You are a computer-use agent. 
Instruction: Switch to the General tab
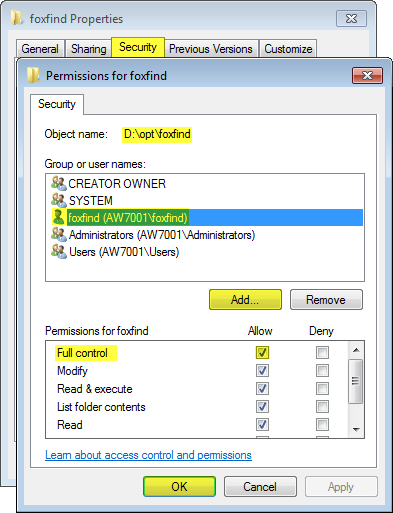(40, 49)
